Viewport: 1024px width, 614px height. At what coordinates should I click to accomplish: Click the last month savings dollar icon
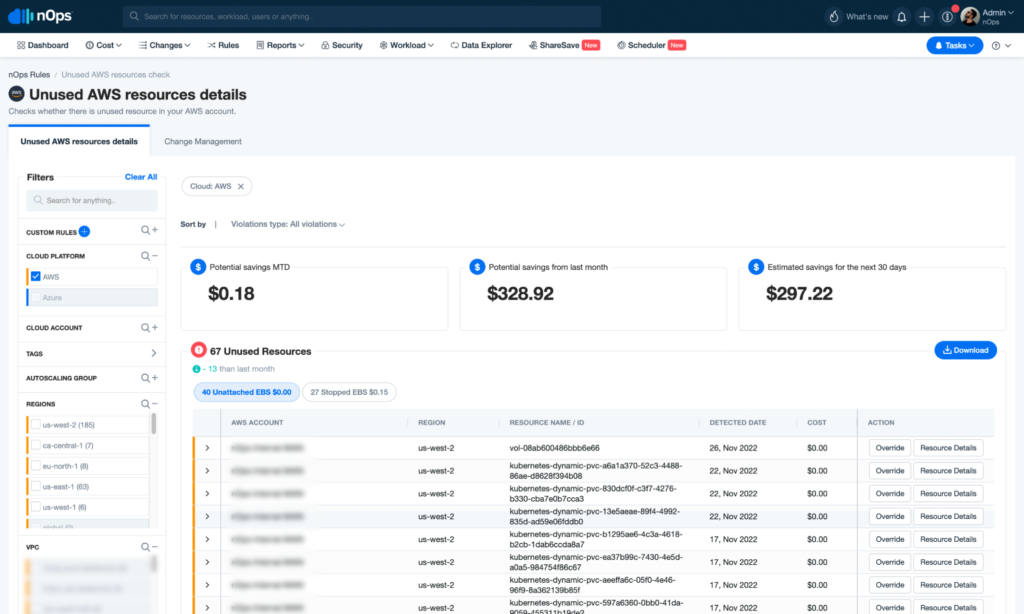point(477,267)
